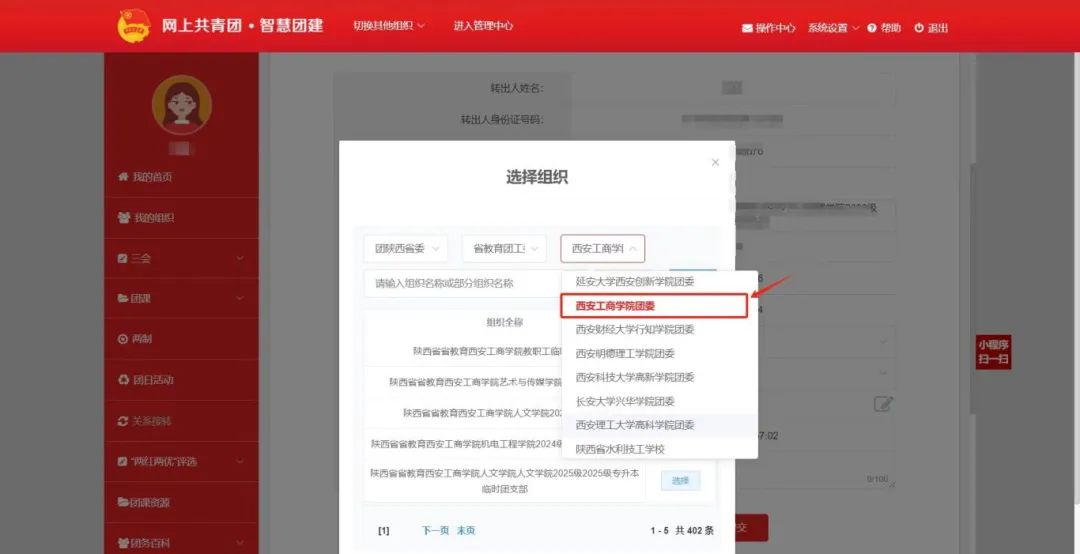Click page number [1] in pagination
1080x554 pixels.
pyautogui.click(x=384, y=531)
